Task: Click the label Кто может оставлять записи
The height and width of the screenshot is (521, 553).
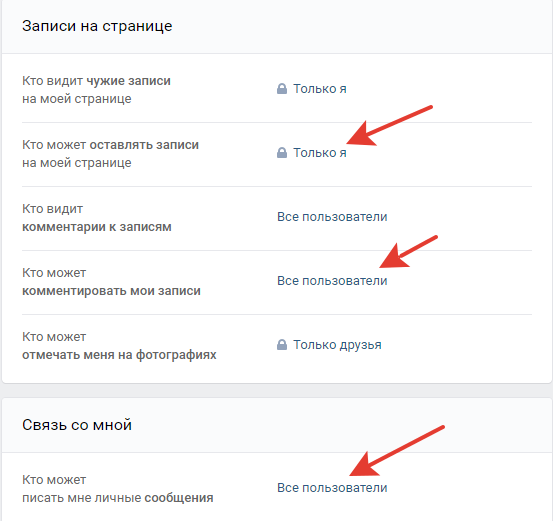Action: tap(110, 154)
